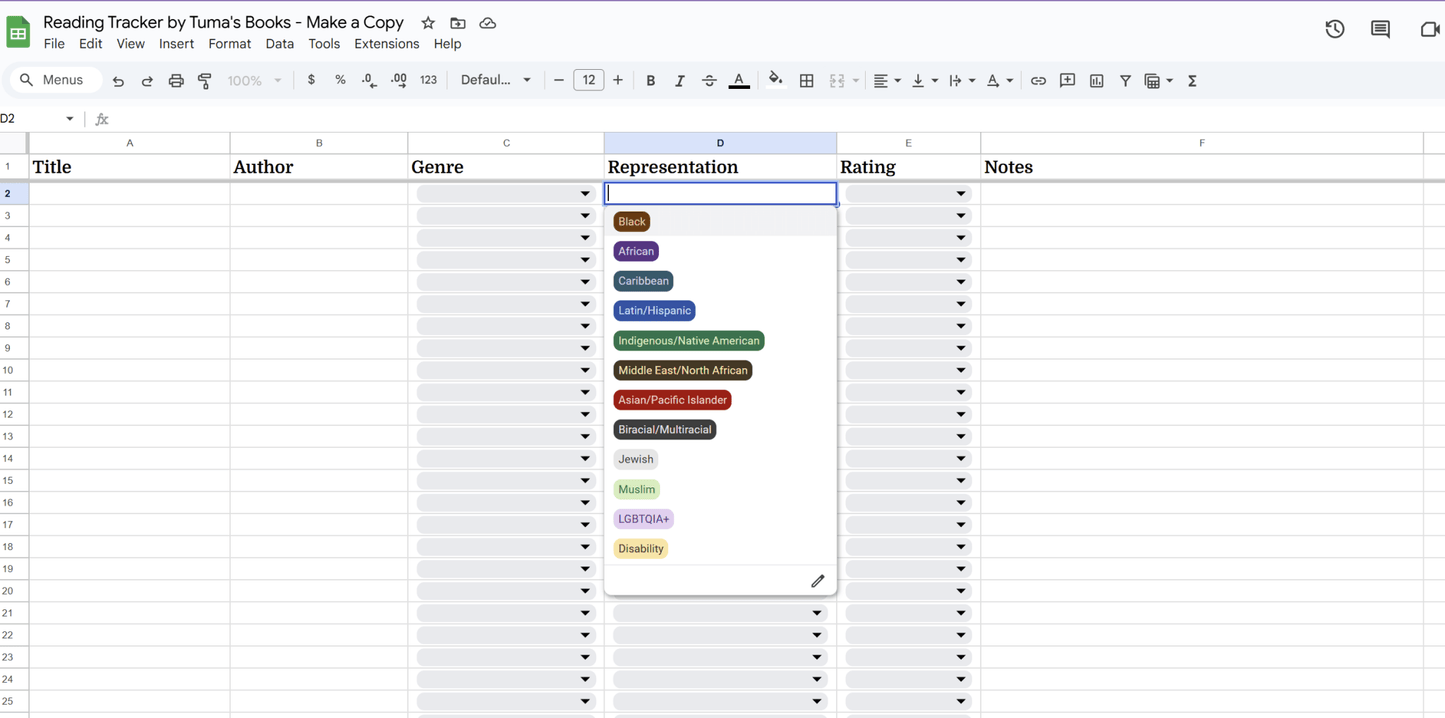This screenshot has height=718, width=1445.
Task: Click the print icon
Action: [176, 81]
